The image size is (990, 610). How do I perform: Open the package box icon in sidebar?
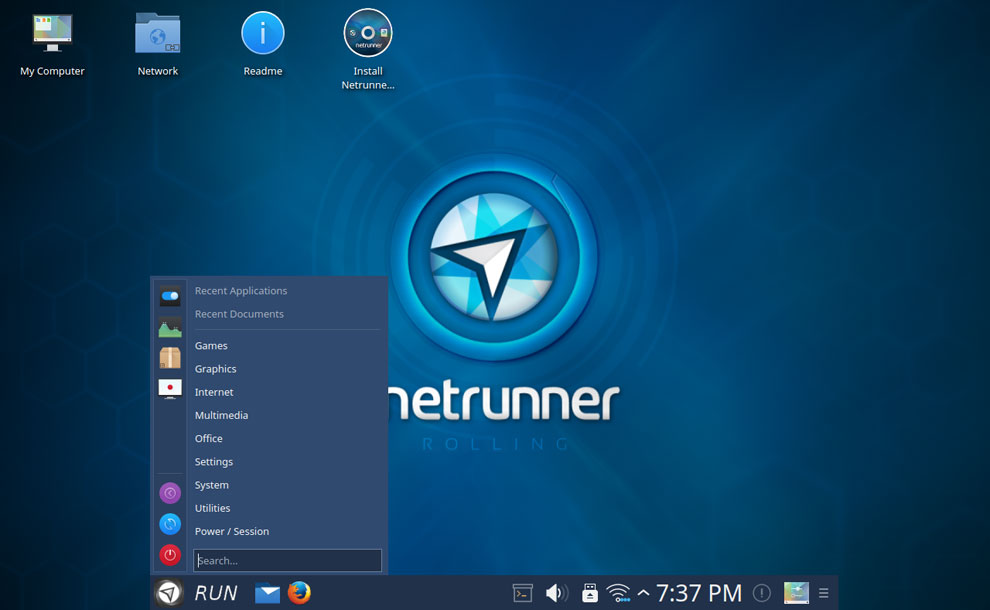click(170, 357)
